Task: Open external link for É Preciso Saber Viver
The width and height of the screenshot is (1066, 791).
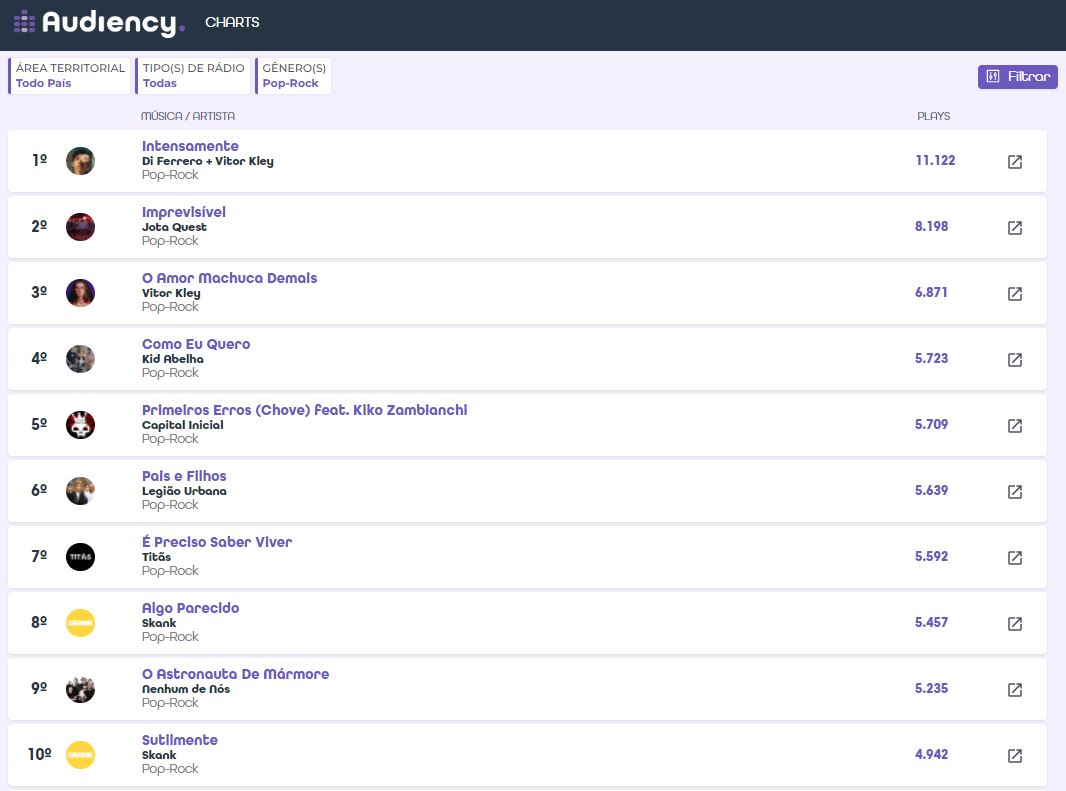Action: tap(1014, 558)
